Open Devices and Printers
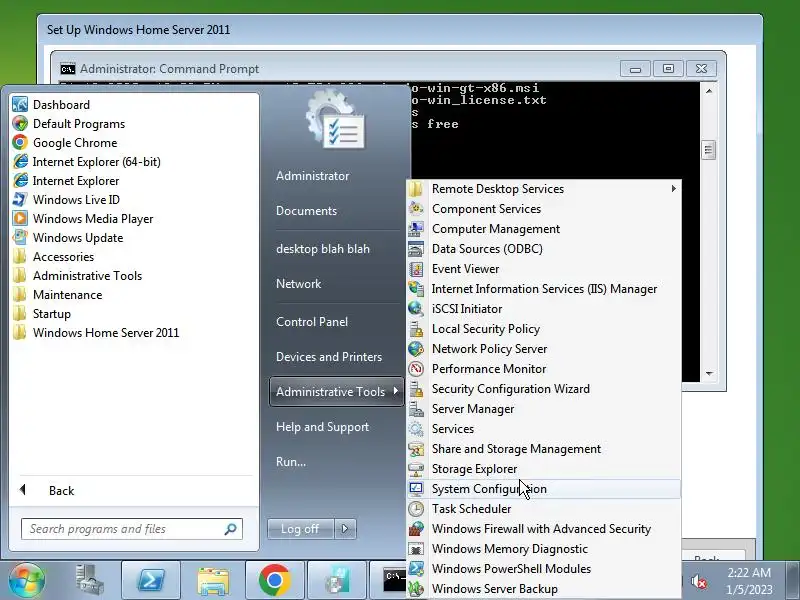Image resolution: width=800 pixels, height=600 pixels. pyautogui.click(x=329, y=357)
